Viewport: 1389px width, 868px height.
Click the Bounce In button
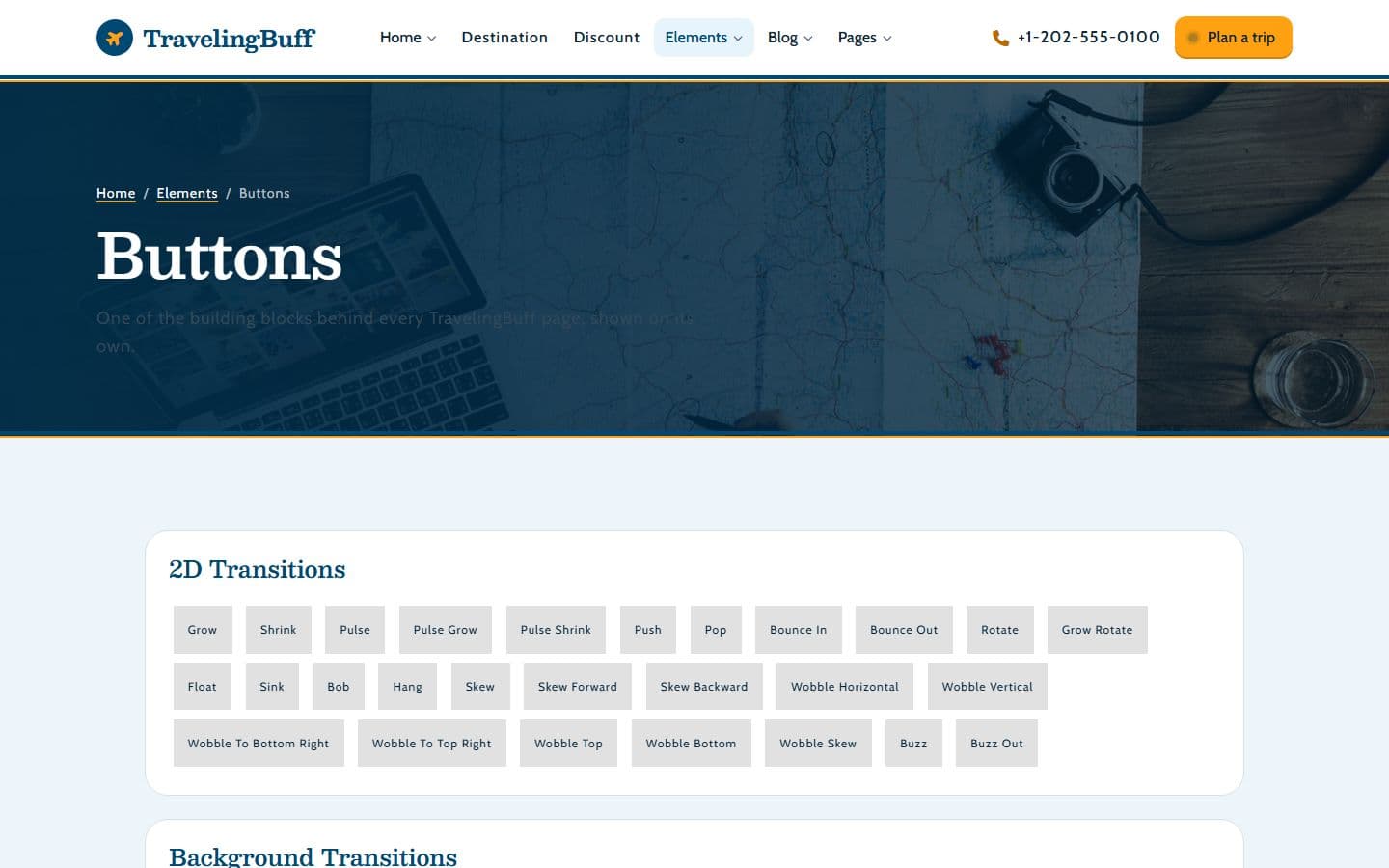click(x=799, y=630)
